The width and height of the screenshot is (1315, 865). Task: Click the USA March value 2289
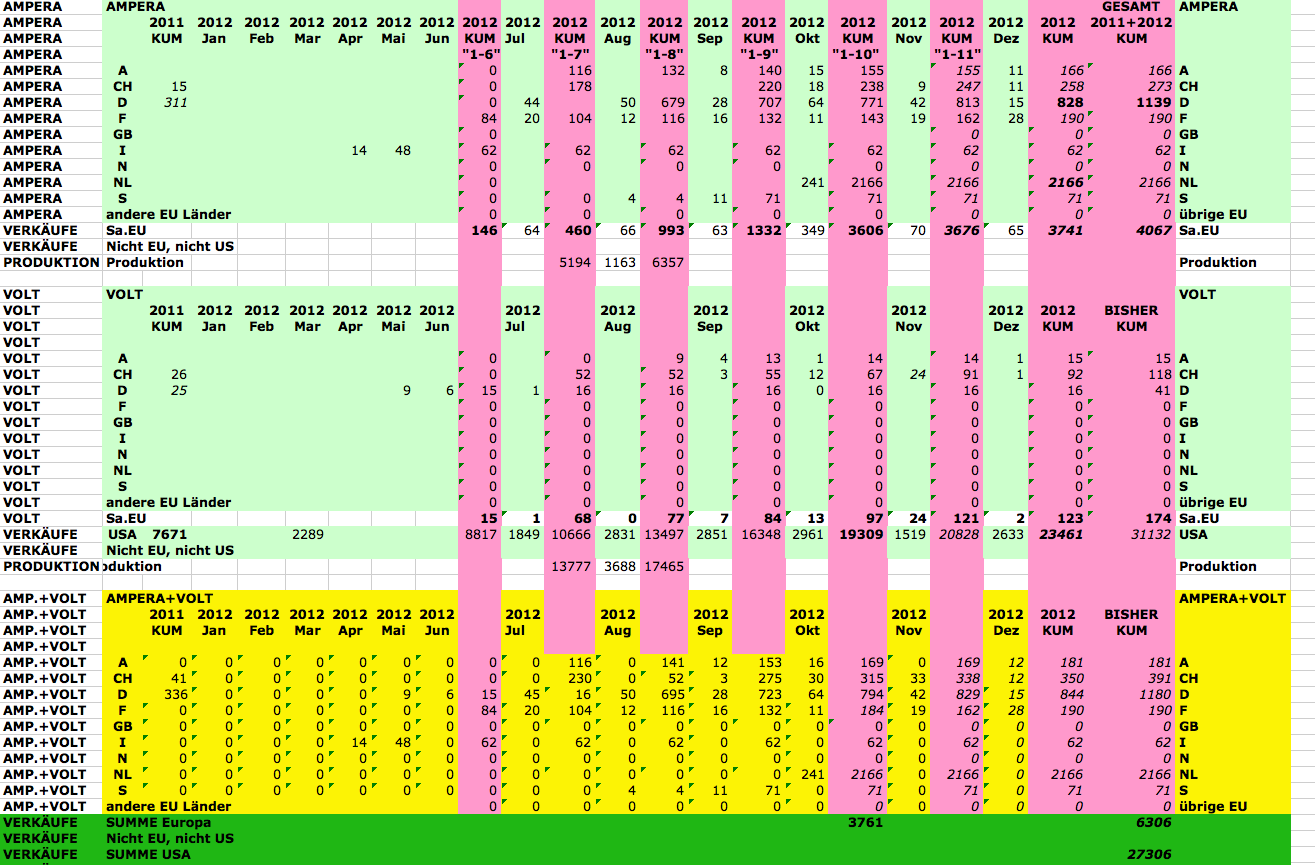click(307, 534)
